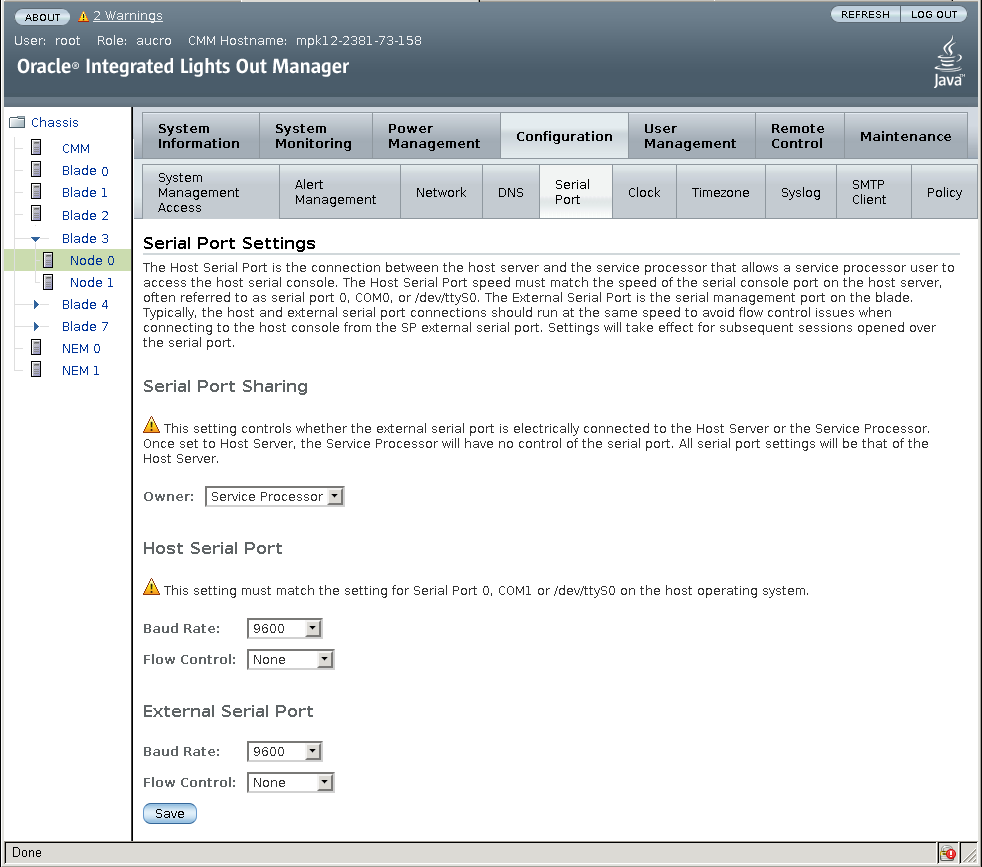Switch to the System Information tab
The width and height of the screenshot is (982, 867).
200,136
